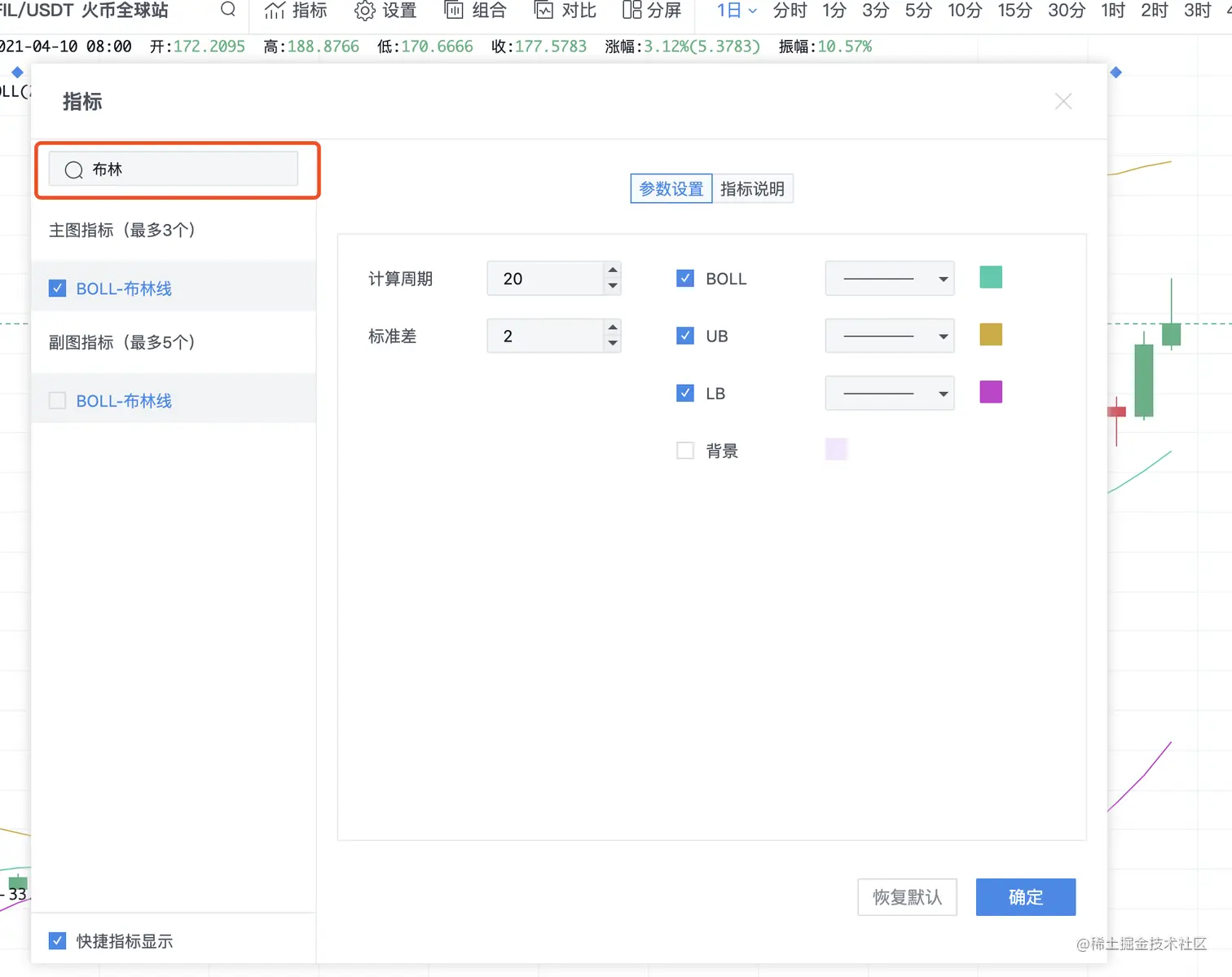This screenshot has width=1232, height=977.
Task: Click the purple LB color swatch
Action: [x=990, y=392]
